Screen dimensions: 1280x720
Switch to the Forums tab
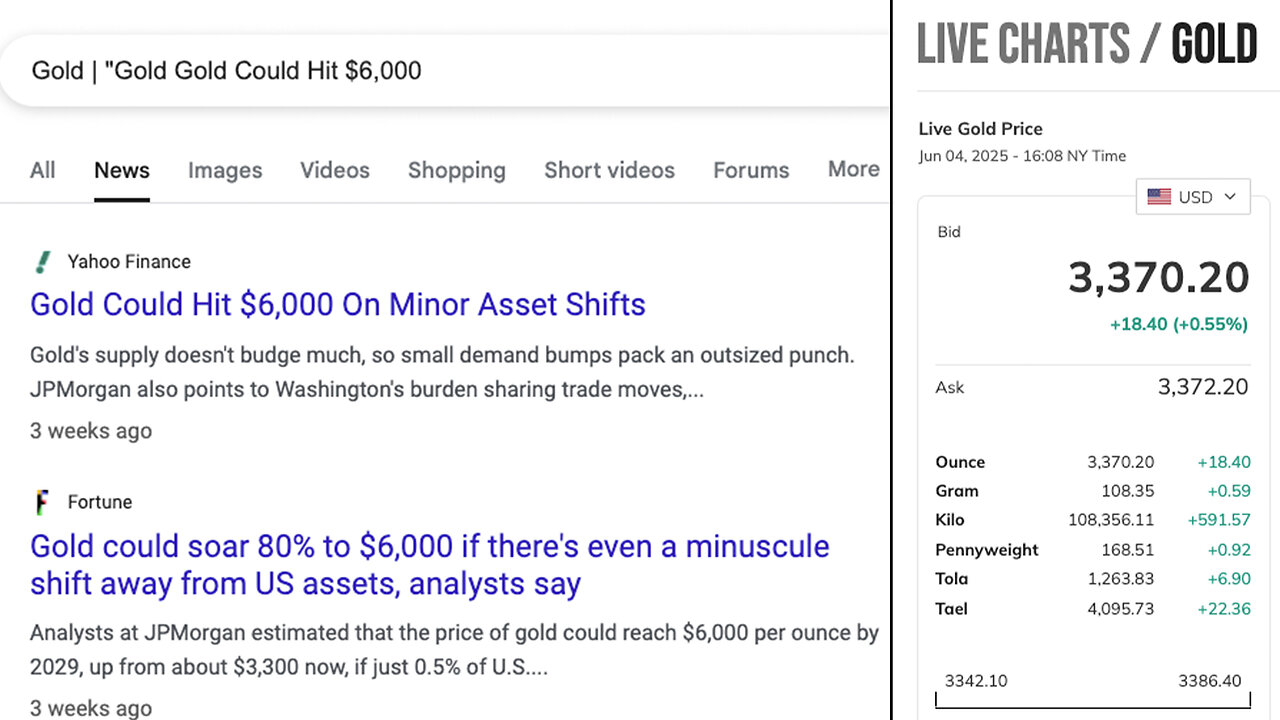751,170
